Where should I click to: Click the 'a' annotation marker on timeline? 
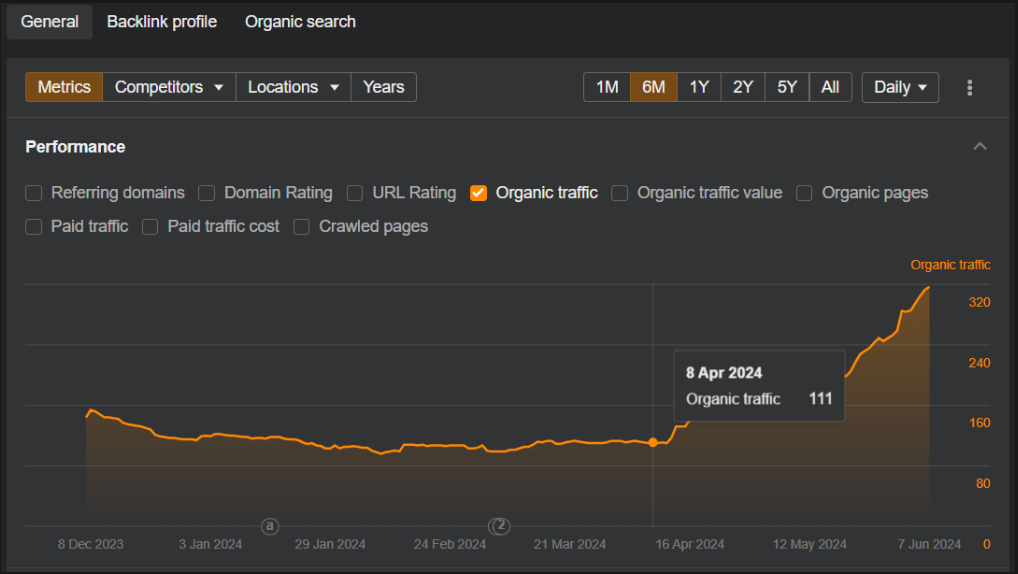pyautogui.click(x=270, y=526)
